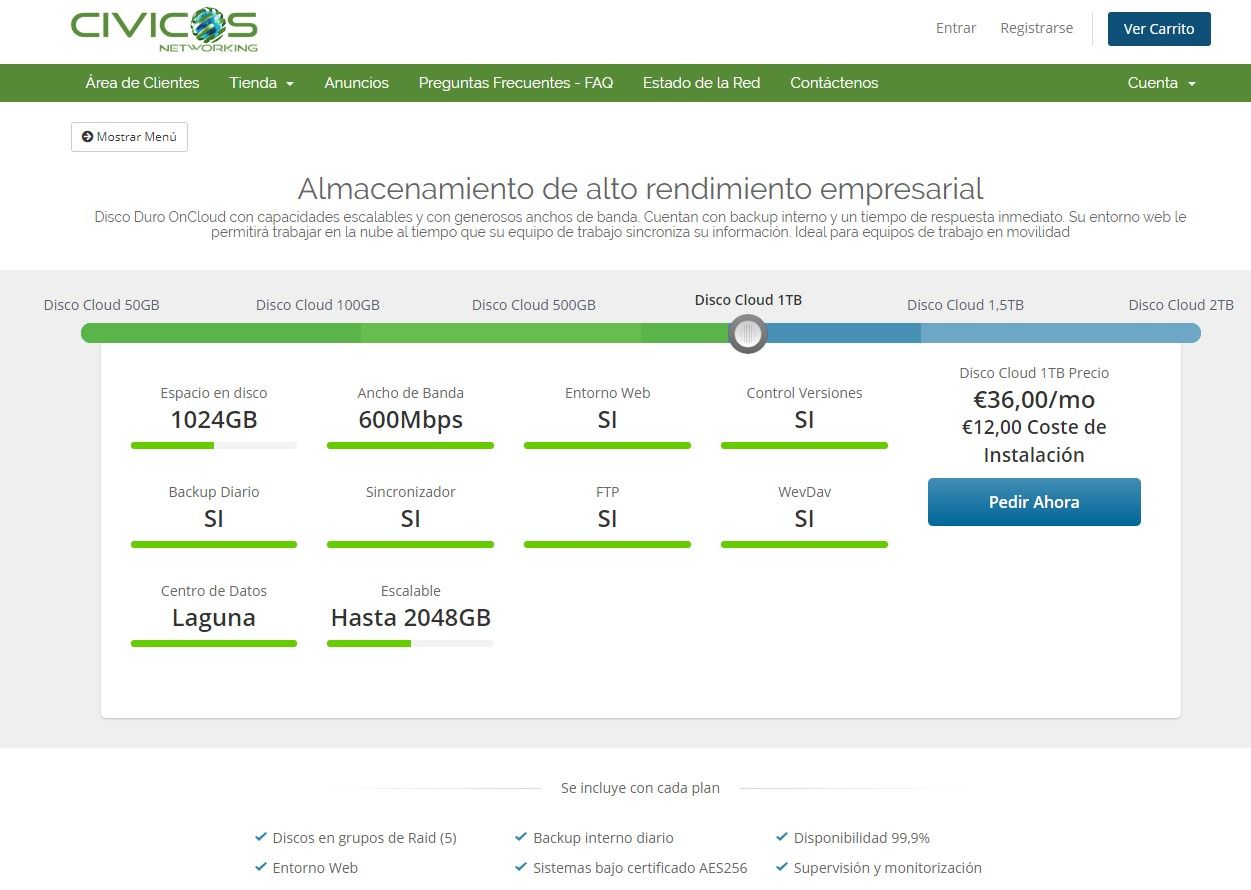Click the Hasta 2048GB scalable value
Screen dimensions: 1251x890
[410, 618]
